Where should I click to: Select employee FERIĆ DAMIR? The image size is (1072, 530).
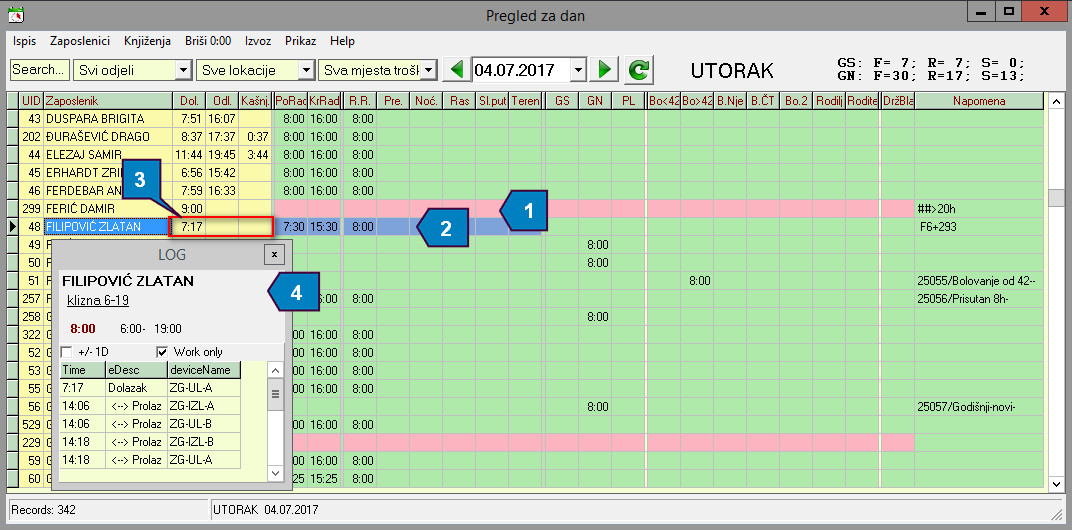[108, 208]
